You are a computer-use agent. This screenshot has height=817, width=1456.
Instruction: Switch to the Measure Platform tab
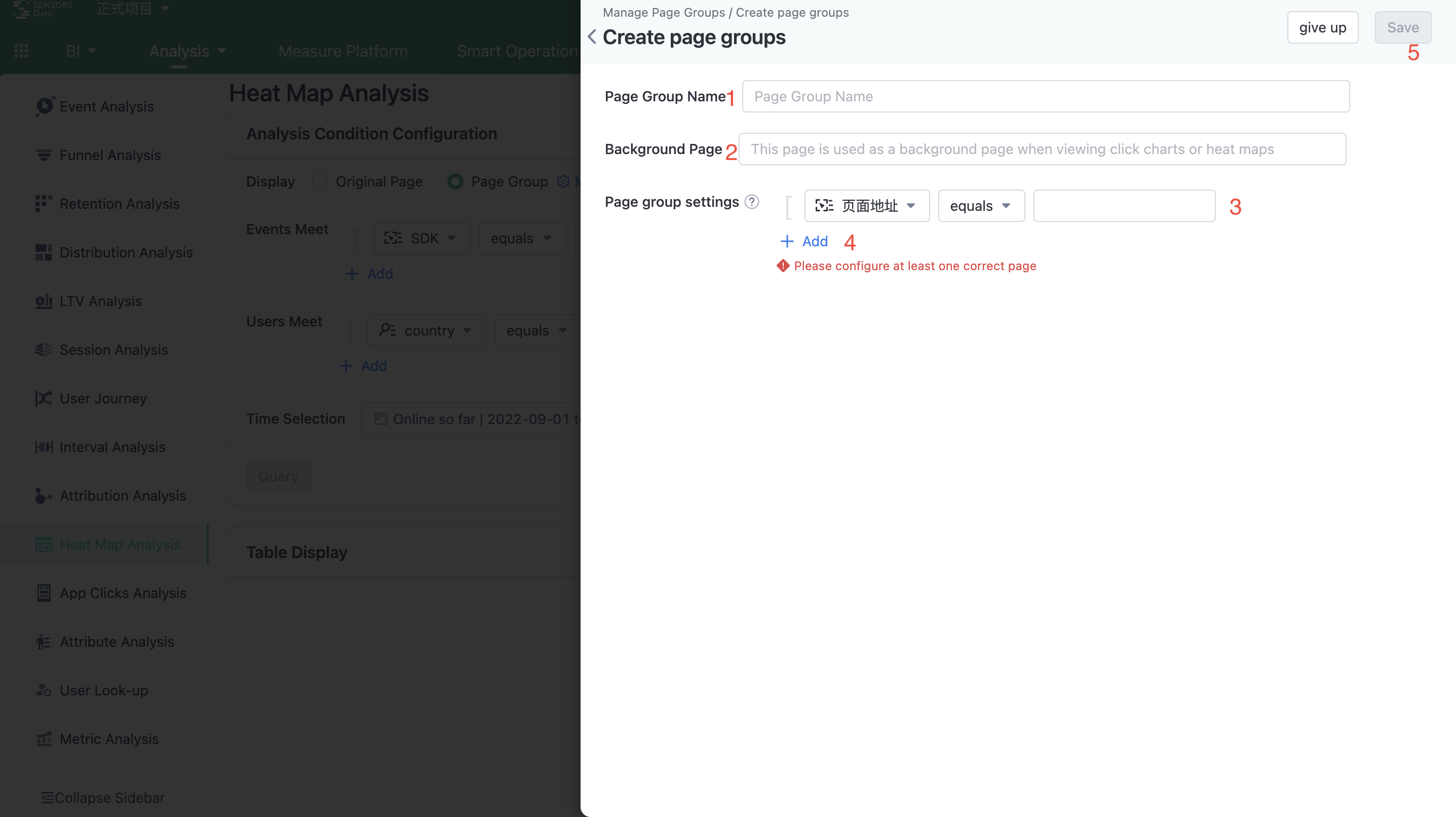[342, 51]
